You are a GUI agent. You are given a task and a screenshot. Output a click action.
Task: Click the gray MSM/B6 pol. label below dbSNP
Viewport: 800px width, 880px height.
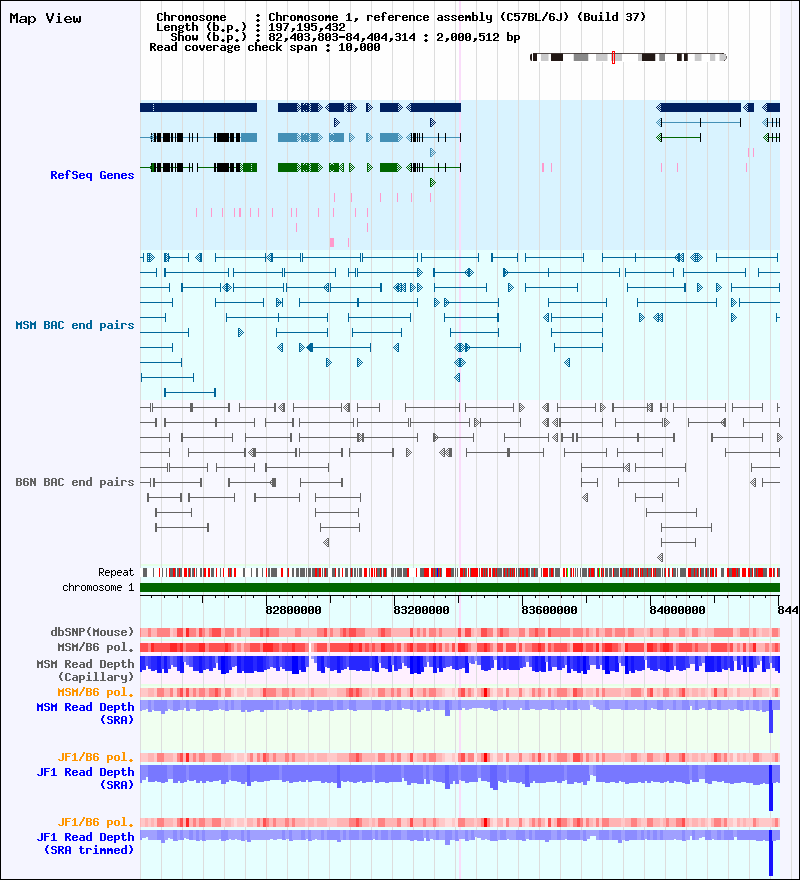[x=95, y=647]
